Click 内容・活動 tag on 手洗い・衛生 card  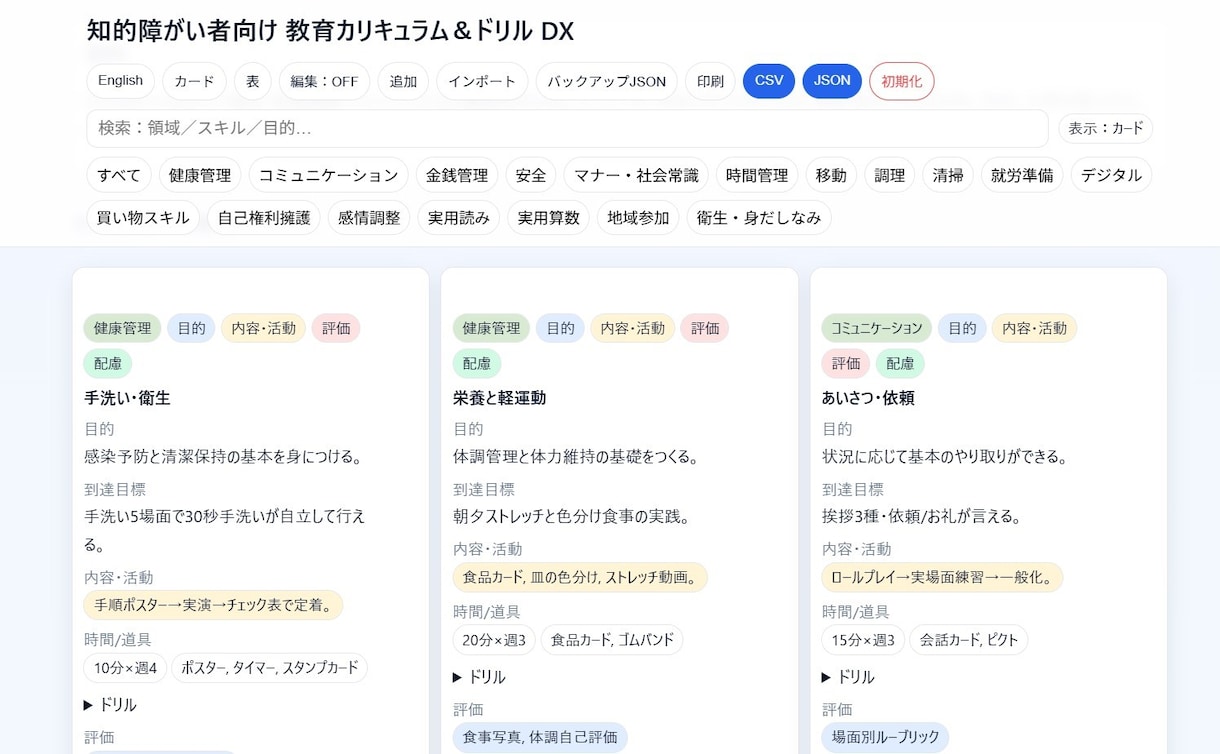coord(263,328)
